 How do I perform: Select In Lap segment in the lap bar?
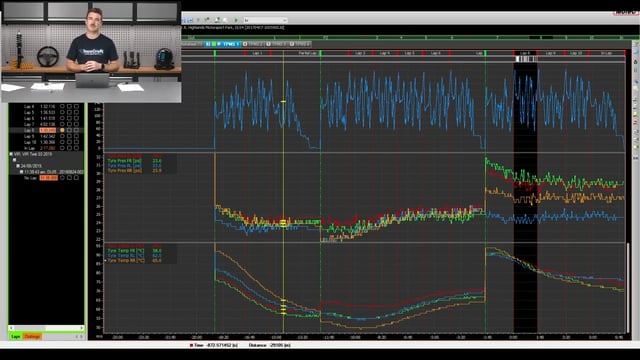click(x=607, y=53)
